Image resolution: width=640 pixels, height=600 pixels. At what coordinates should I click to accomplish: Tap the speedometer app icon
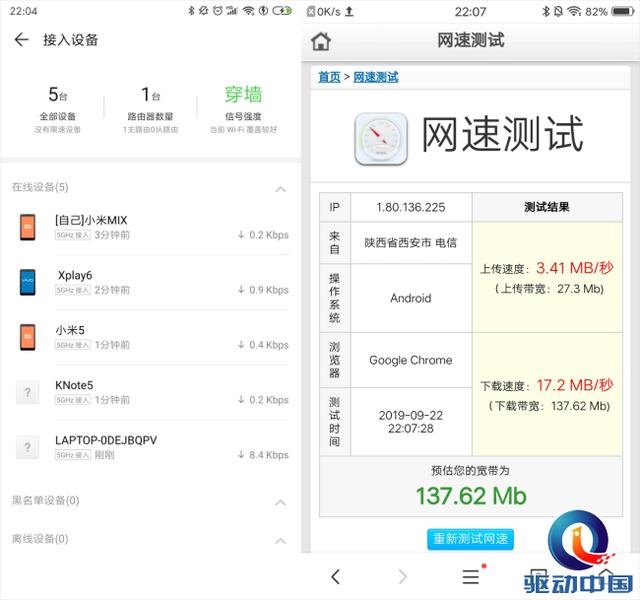coord(381,139)
